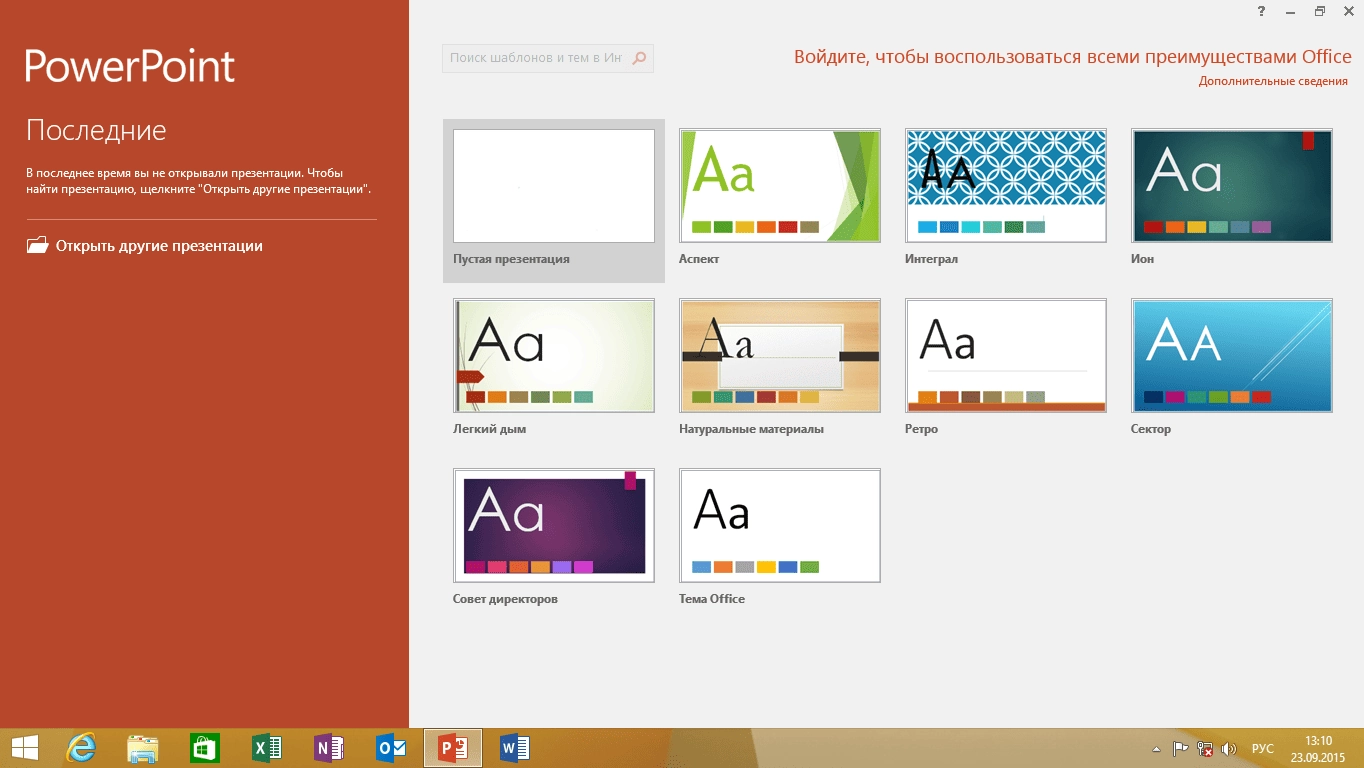Select the Пустая презентация thumbnail
The image size is (1364, 768).
coord(554,186)
